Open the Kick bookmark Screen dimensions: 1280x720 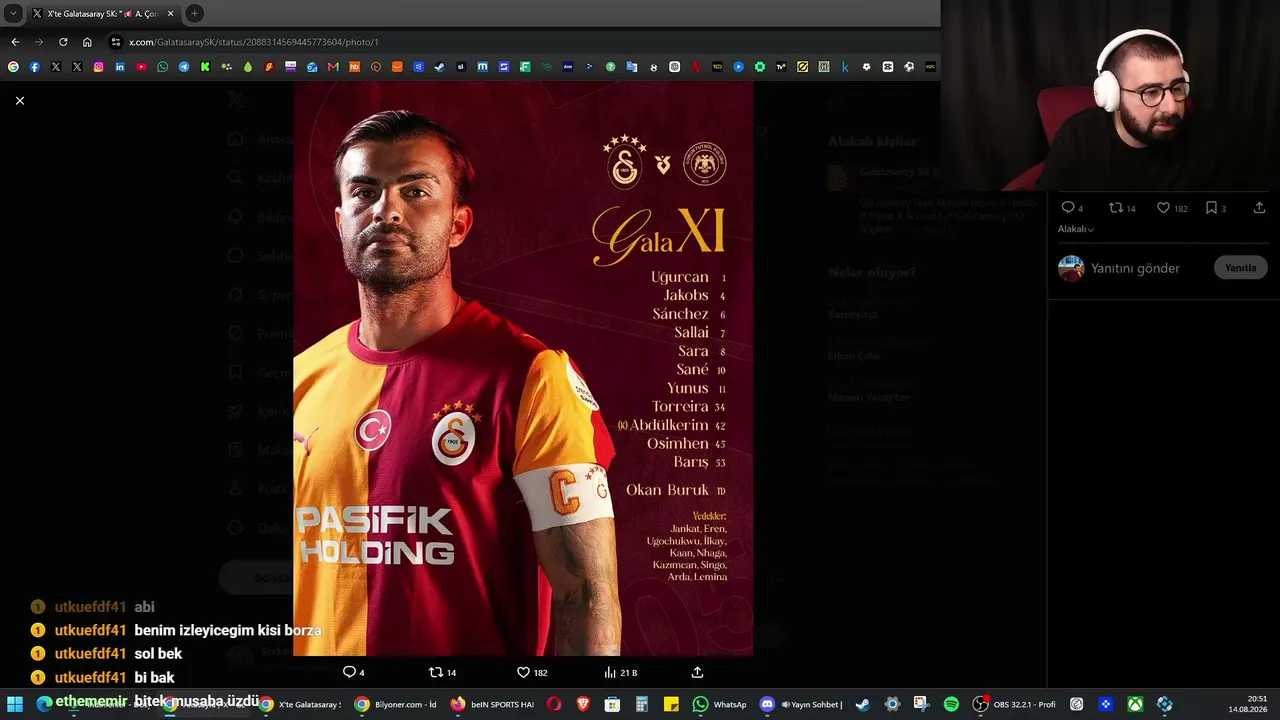(205, 67)
